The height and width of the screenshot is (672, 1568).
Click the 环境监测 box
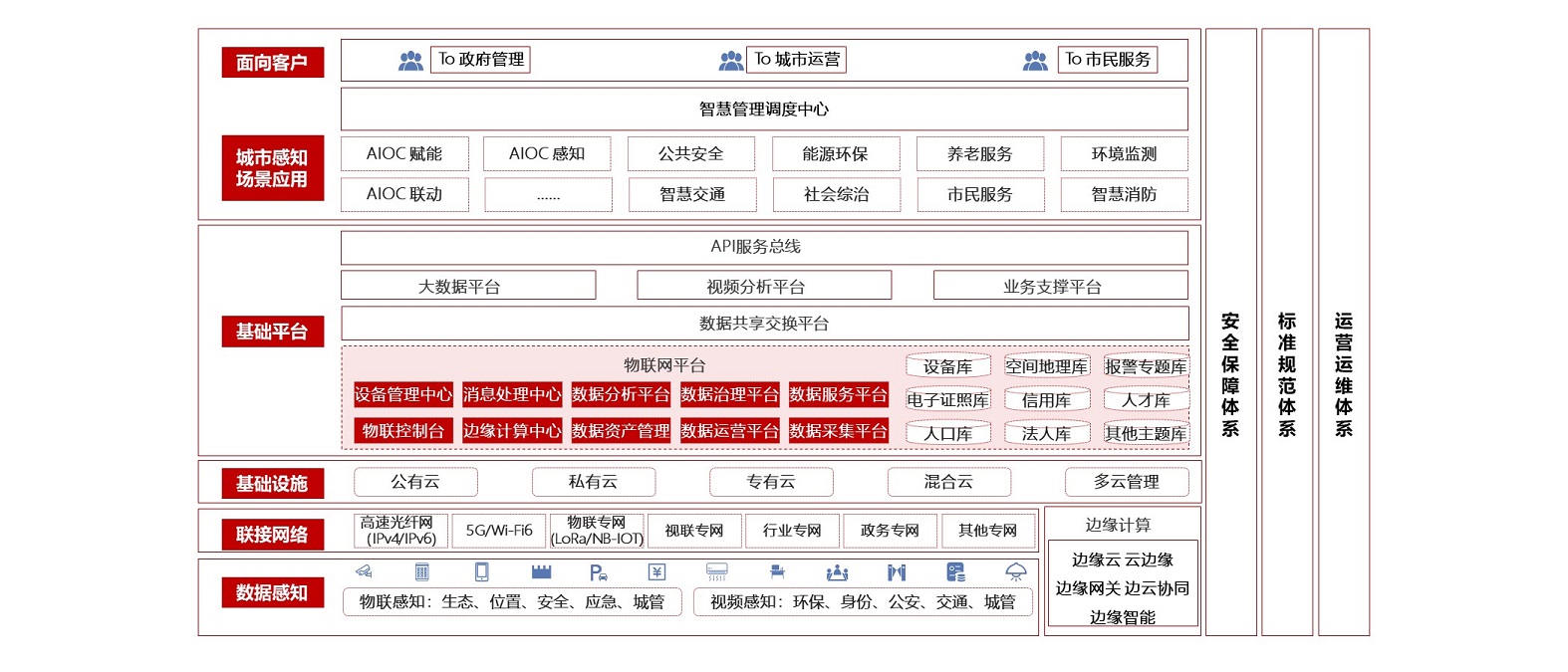pyautogui.click(x=1124, y=154)
